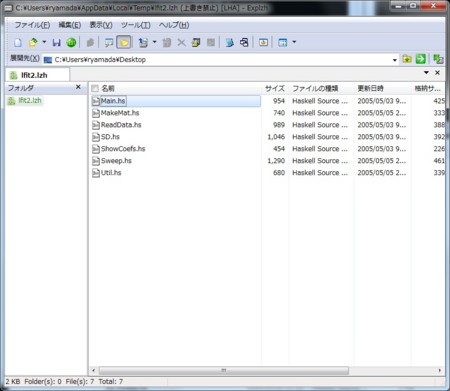
Task: Expand the window layout dropdown arrow
Action: (294, 42)
